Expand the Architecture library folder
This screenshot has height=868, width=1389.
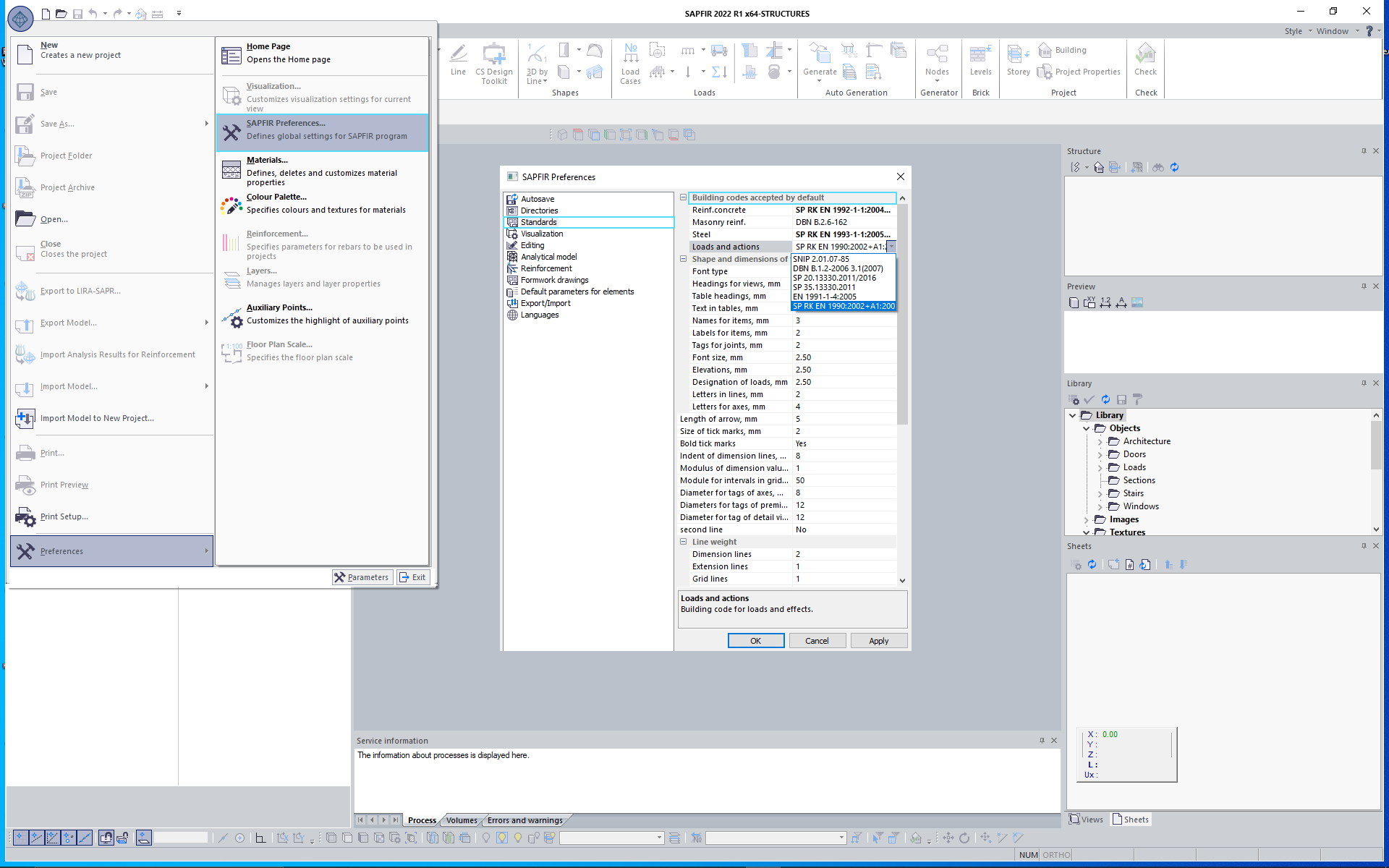1100,441
